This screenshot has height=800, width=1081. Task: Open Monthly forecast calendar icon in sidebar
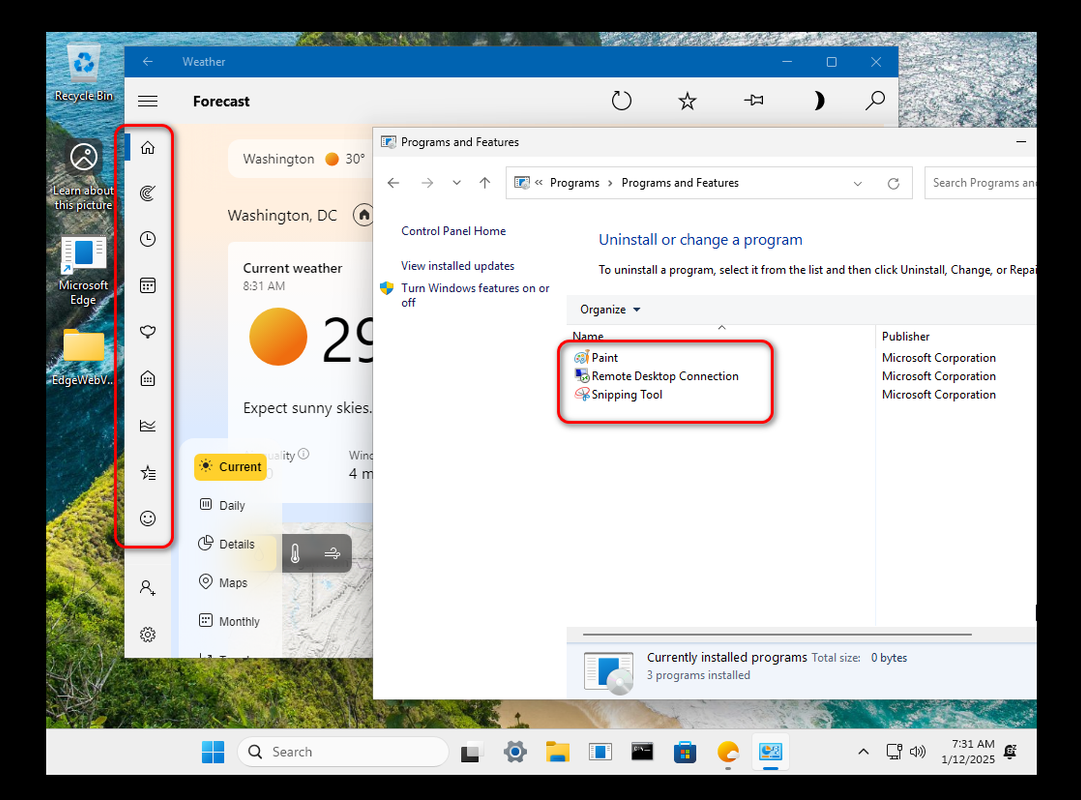click(x=148, y=286)
